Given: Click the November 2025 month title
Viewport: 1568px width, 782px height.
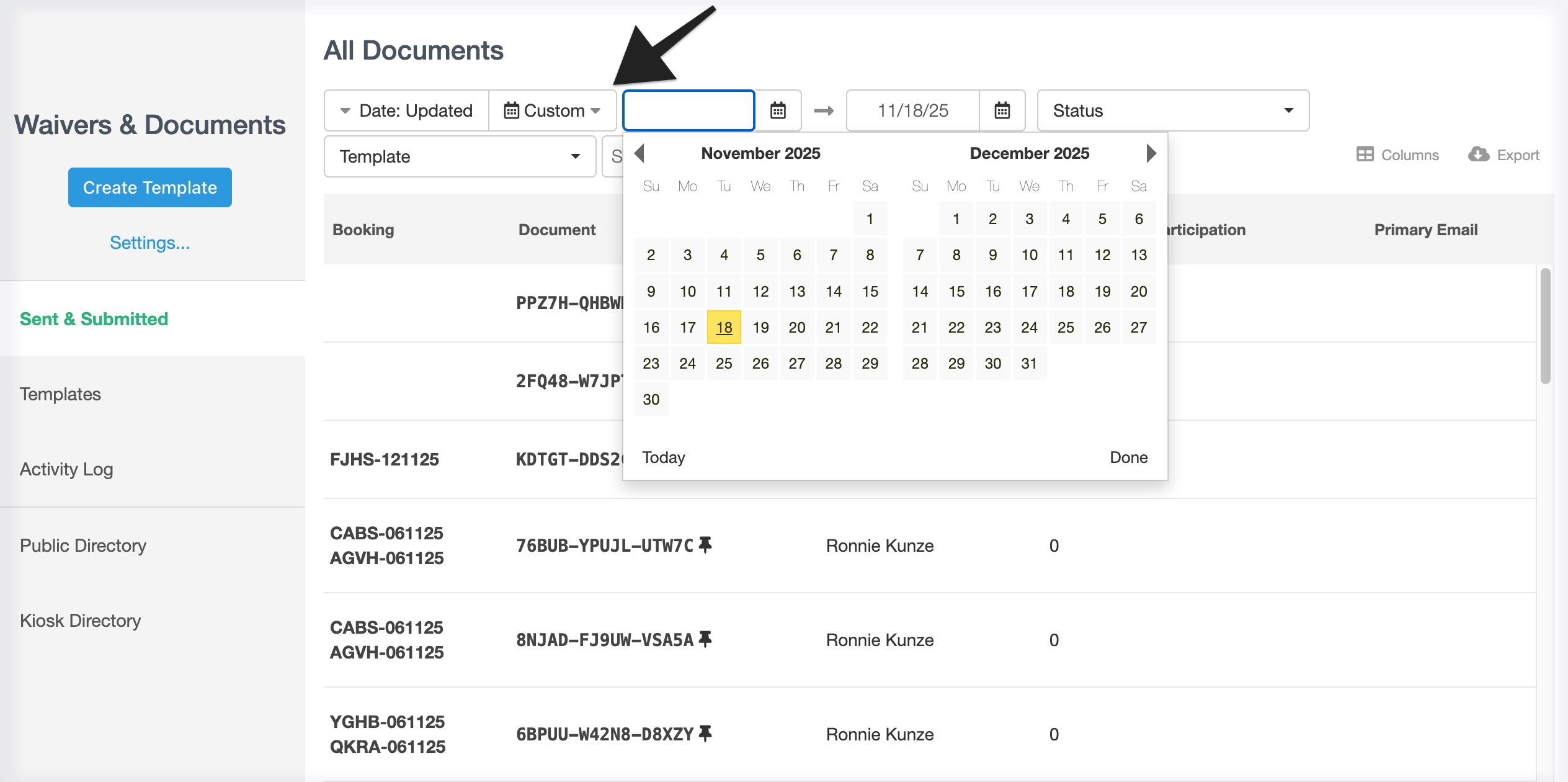Looking at the screenshot, I should pyautogui.click(x=760, y=153).
